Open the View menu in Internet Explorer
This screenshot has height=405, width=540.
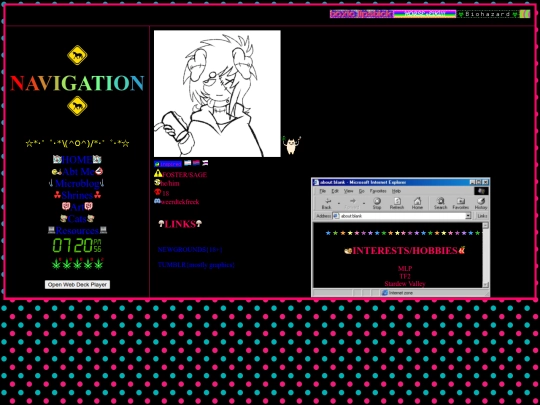point(349,191)
